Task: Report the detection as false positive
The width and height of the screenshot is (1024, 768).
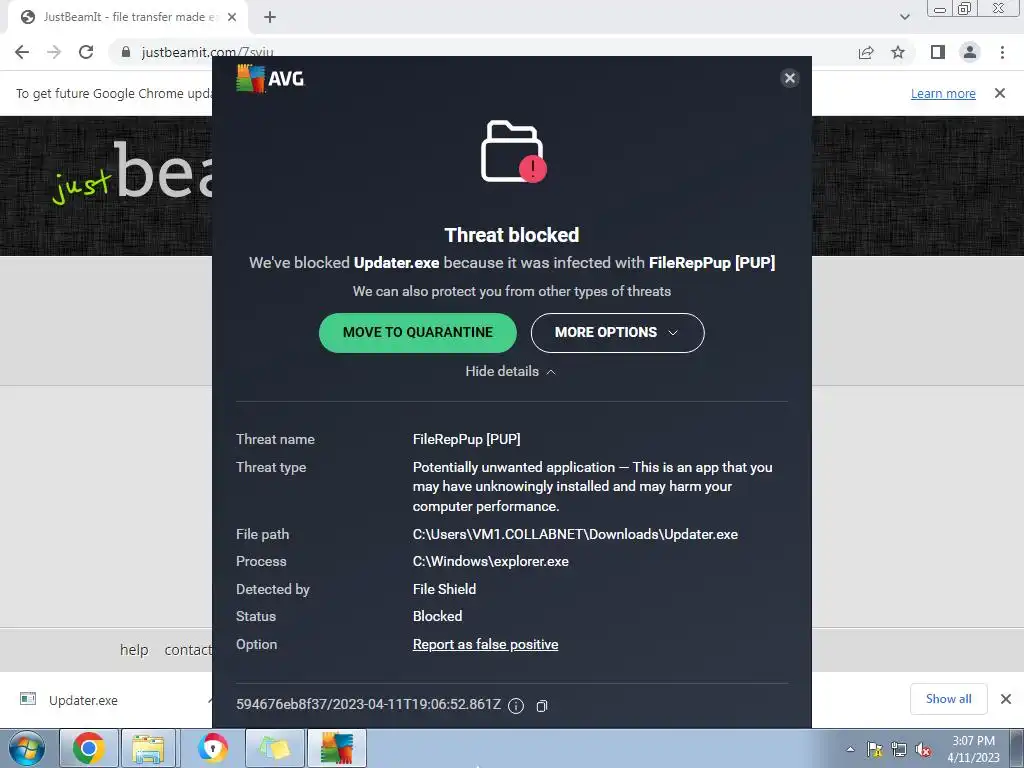Action: [x=485, y=644]
